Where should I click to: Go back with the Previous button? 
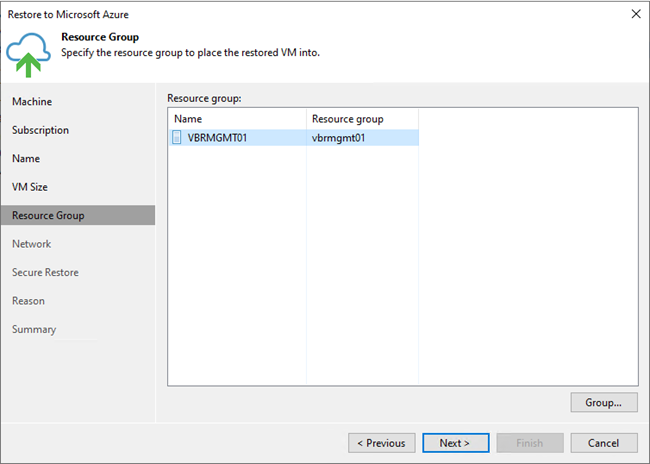381,443
